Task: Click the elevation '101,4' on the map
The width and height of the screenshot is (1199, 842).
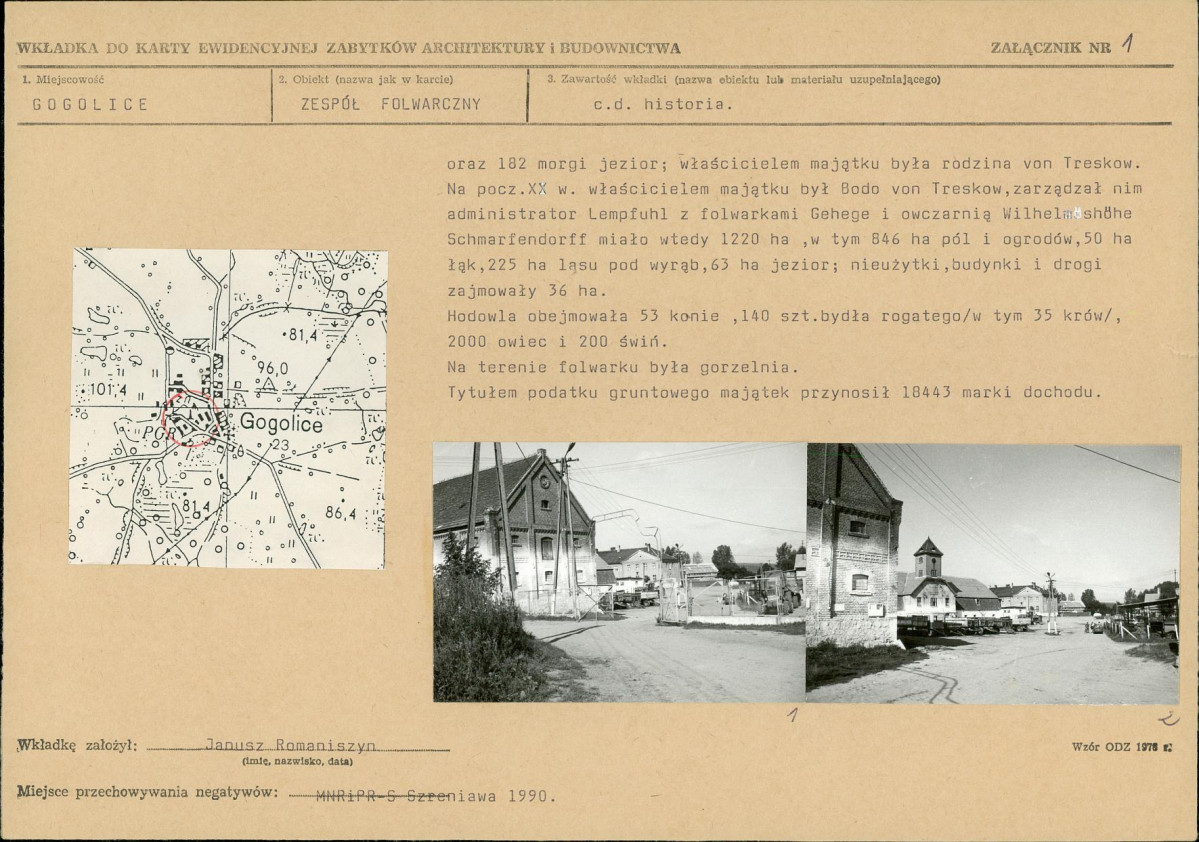Action: pyautogui.click(x=108, y=390)
